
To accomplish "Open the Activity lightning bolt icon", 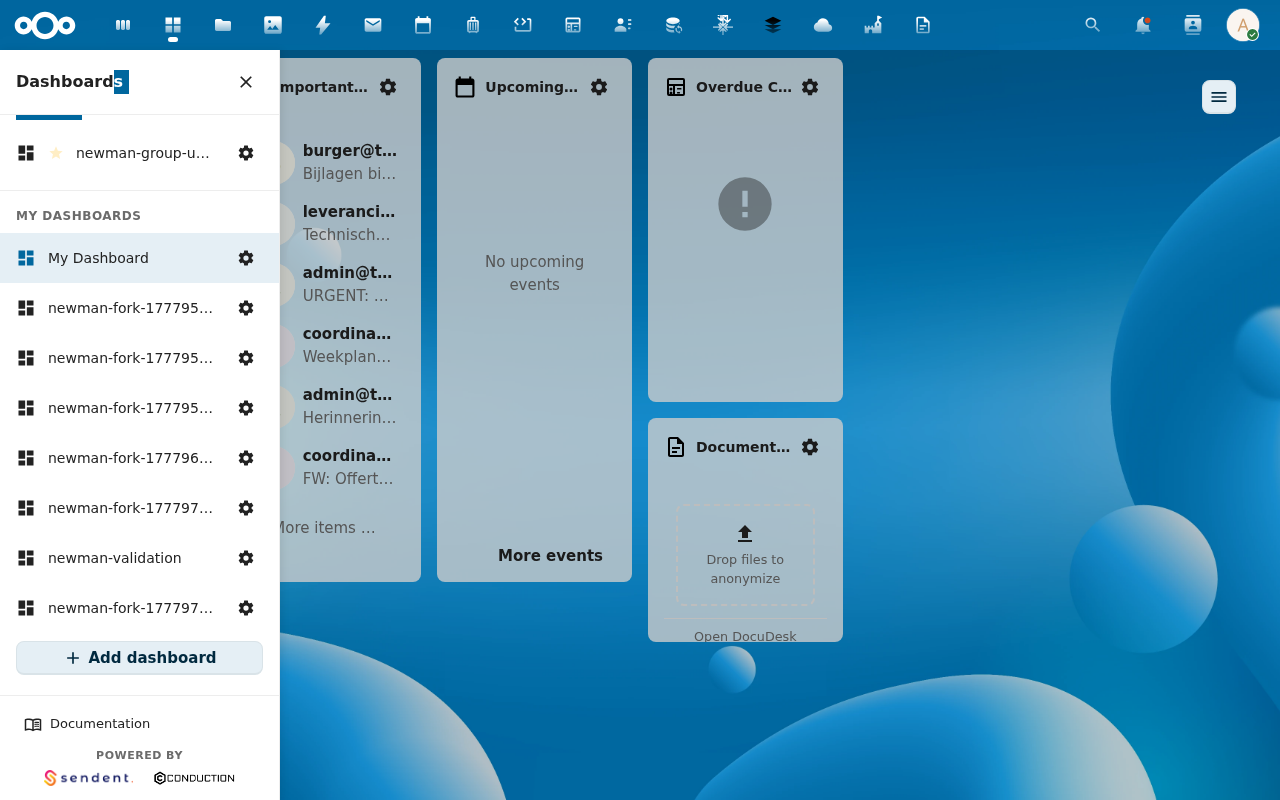I will (323, 25).
